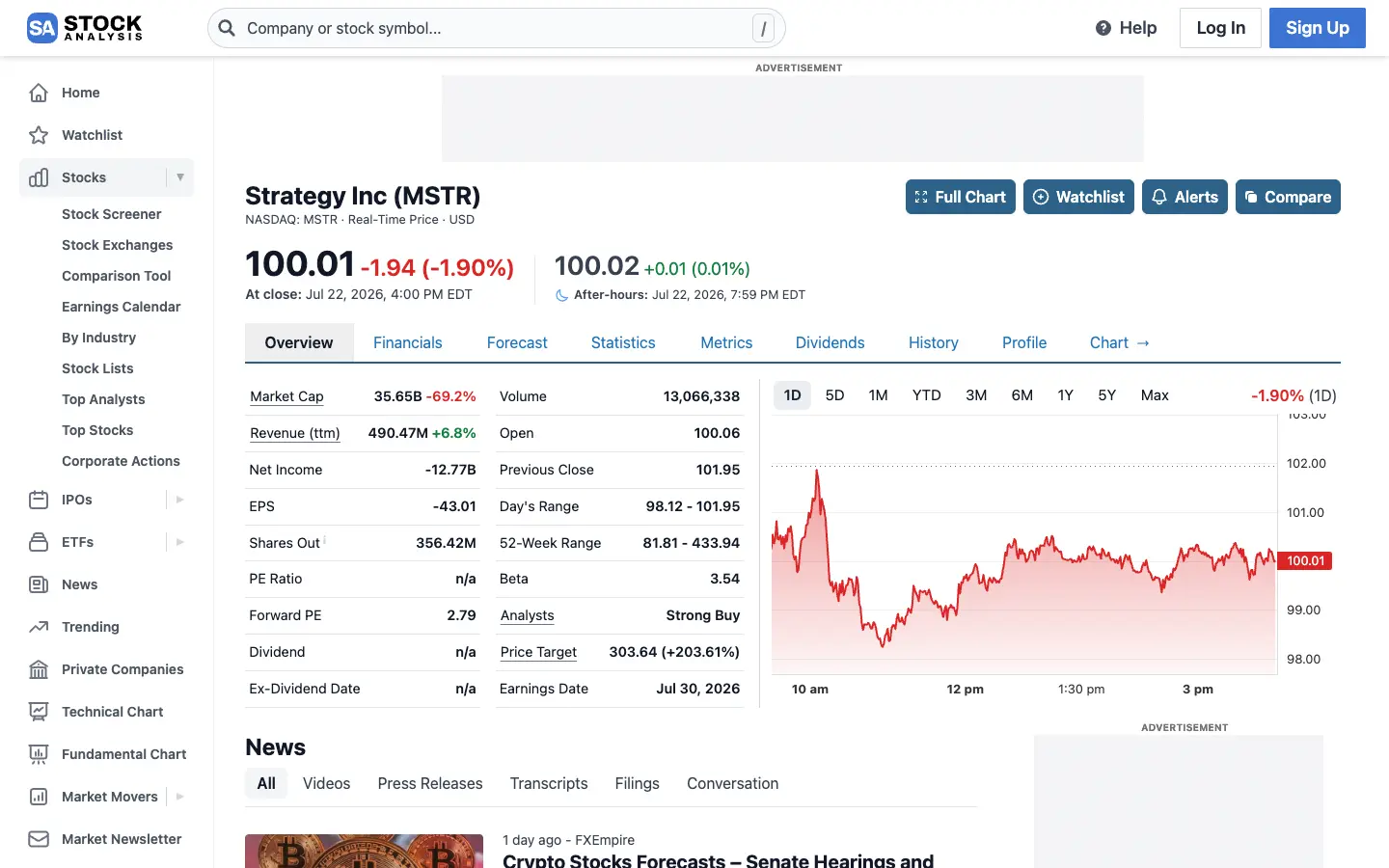1389x868 pixels.
Task: Click the search magnifier icon
Action: click(227, 28)
